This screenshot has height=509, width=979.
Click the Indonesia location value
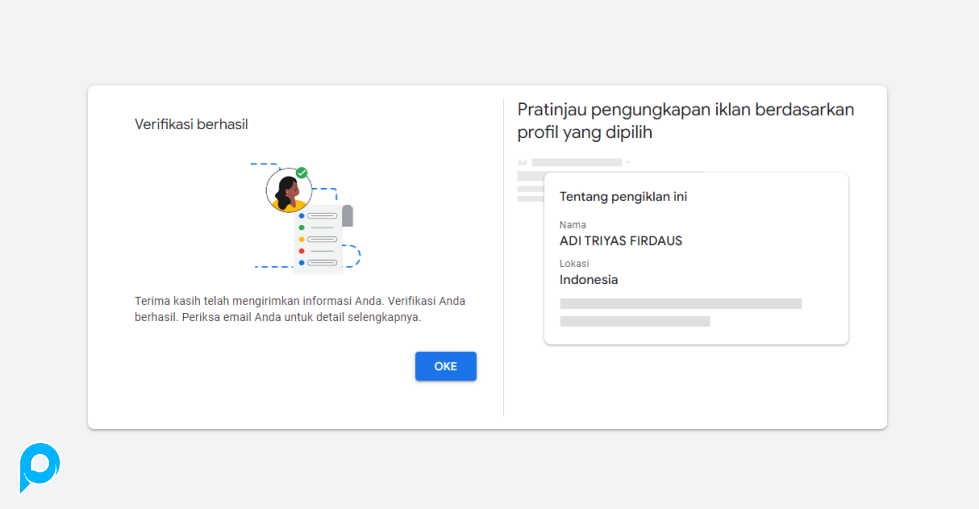click(x=588, y=280)
